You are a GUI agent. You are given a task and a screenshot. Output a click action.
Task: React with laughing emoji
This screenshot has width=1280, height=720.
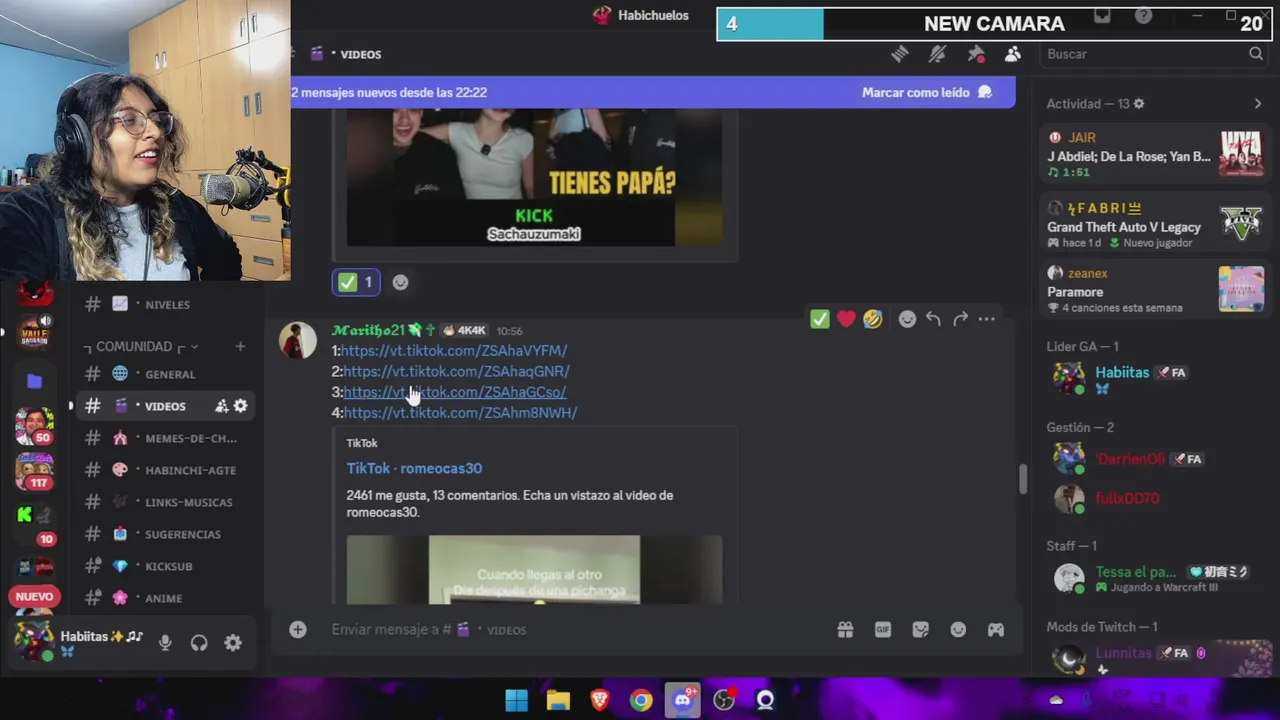[x=873, y=319]
